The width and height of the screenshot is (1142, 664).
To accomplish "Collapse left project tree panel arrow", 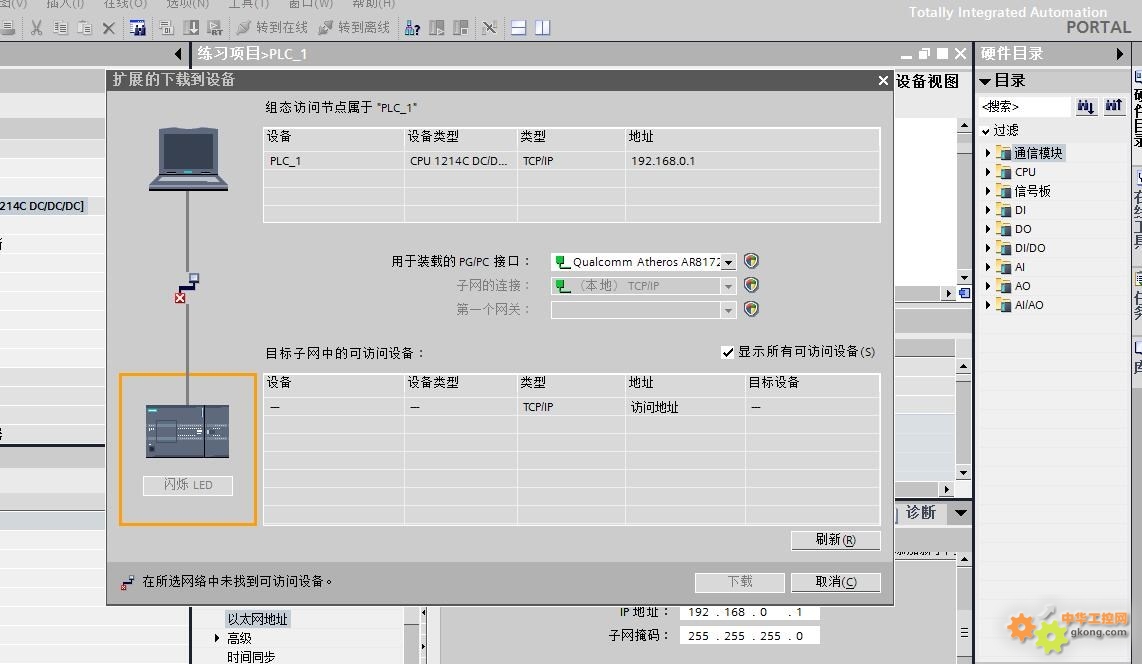I will (x=178, y=53).
